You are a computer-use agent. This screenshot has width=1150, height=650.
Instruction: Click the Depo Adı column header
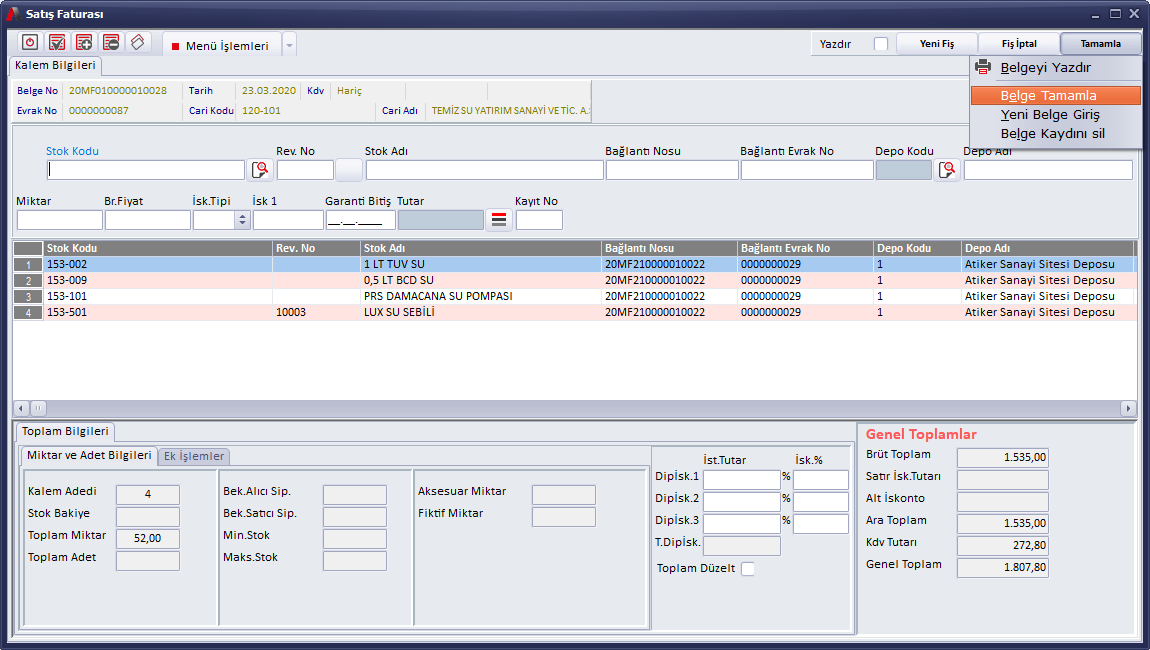pos(1048,248)
